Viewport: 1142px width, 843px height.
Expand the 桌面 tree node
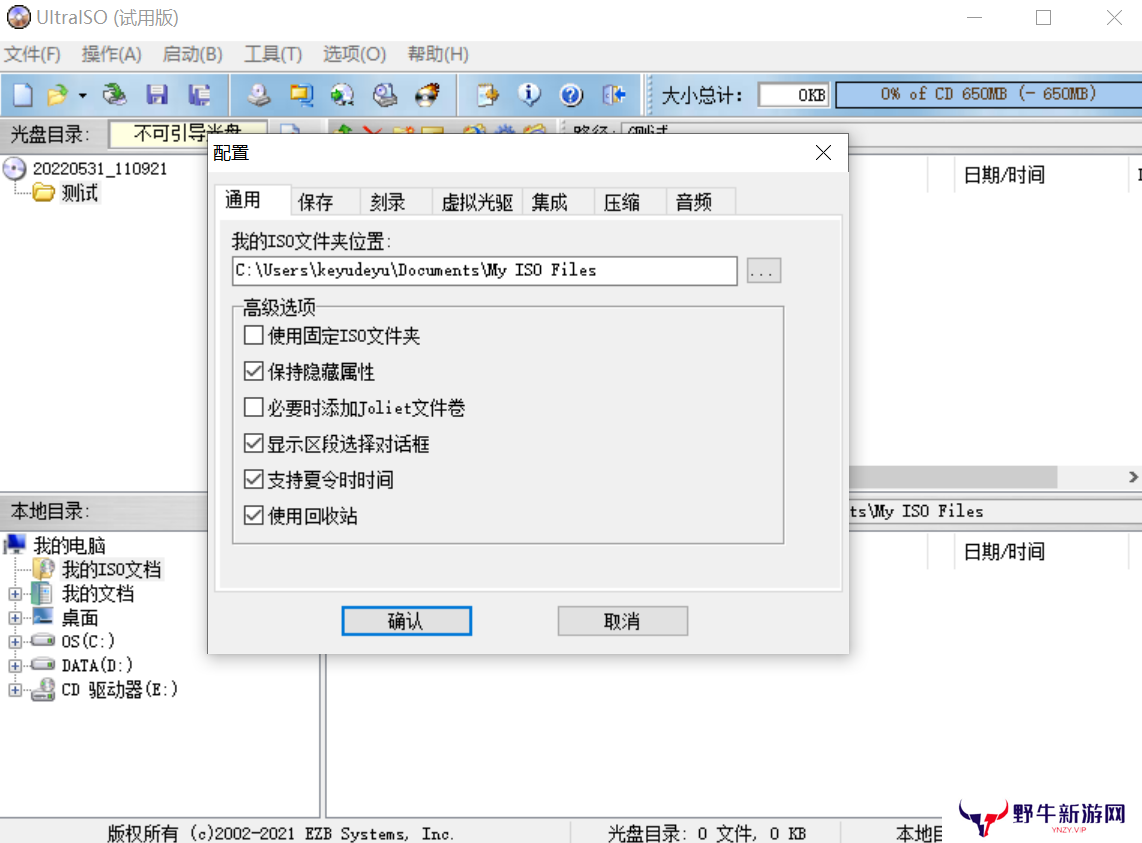point(15,618)
